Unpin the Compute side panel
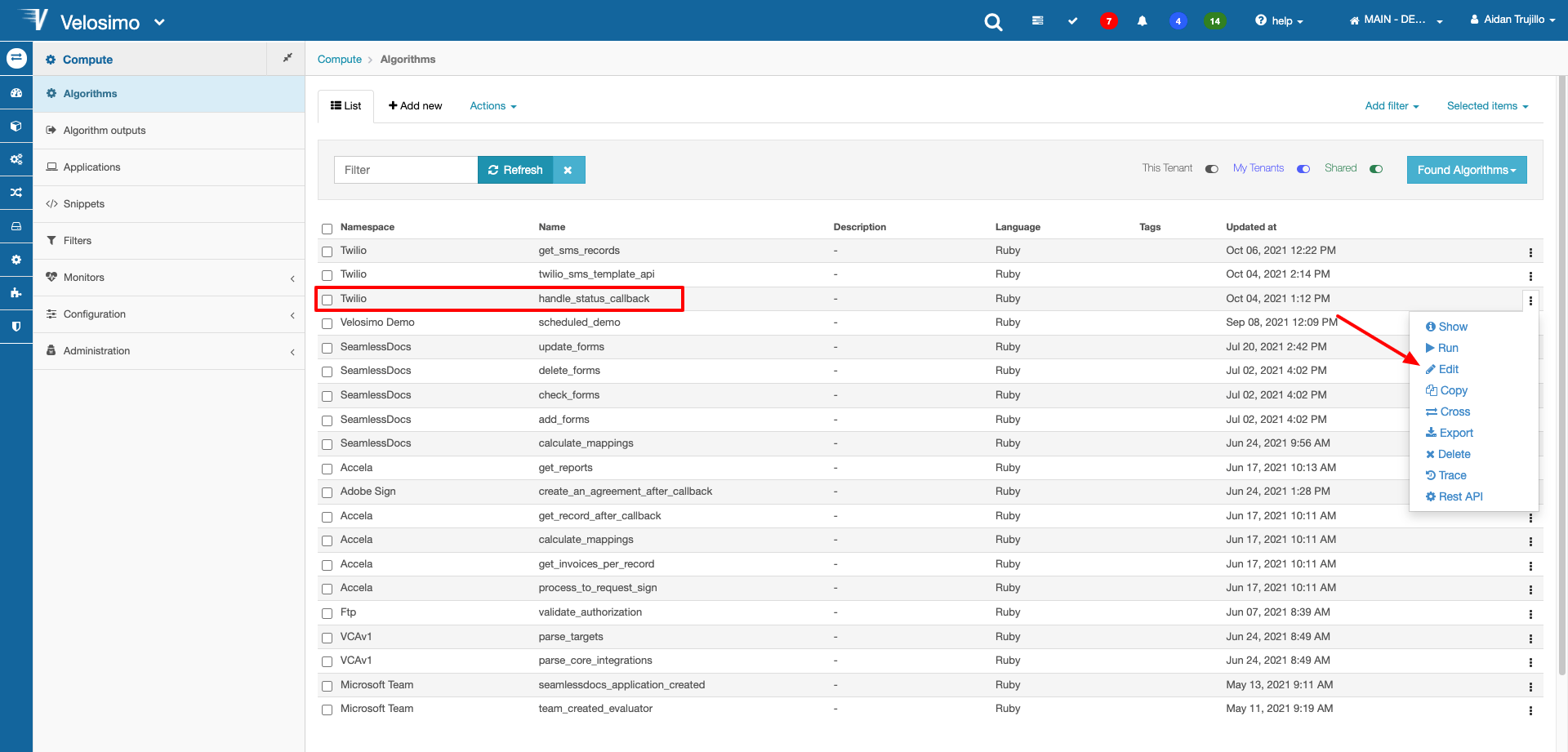 point(287,58)
